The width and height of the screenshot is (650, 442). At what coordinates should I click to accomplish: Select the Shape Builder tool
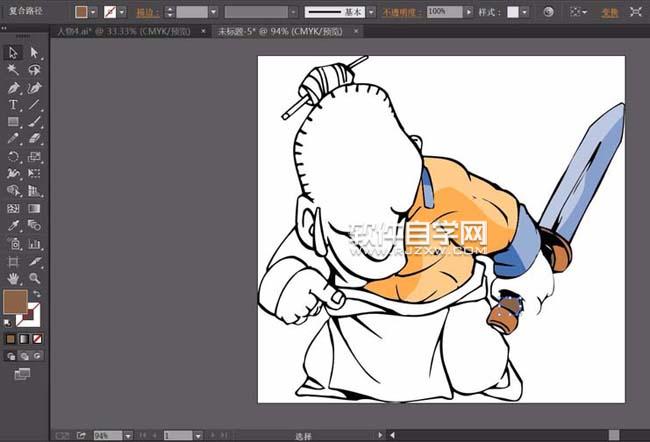tap(13, 191)
